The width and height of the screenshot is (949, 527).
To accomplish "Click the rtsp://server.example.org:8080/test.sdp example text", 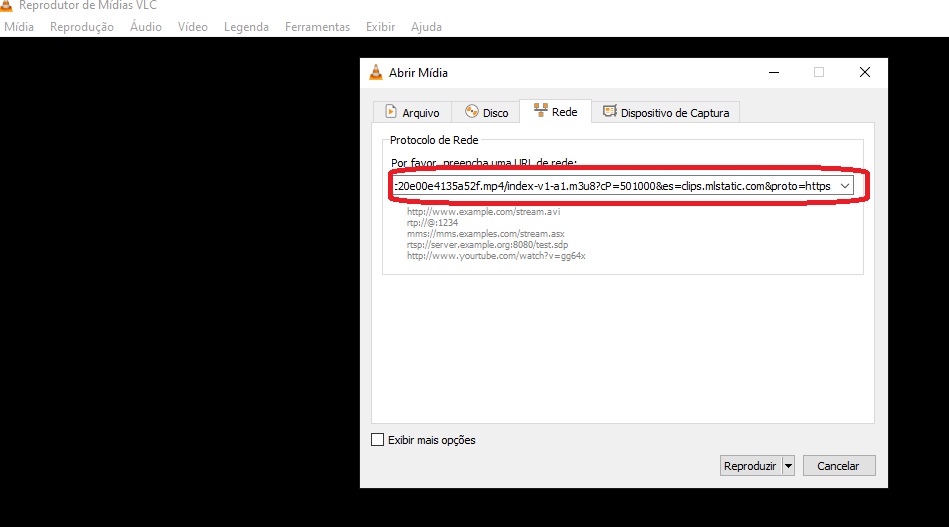I will pyautogui.click(x=487, y=244).
